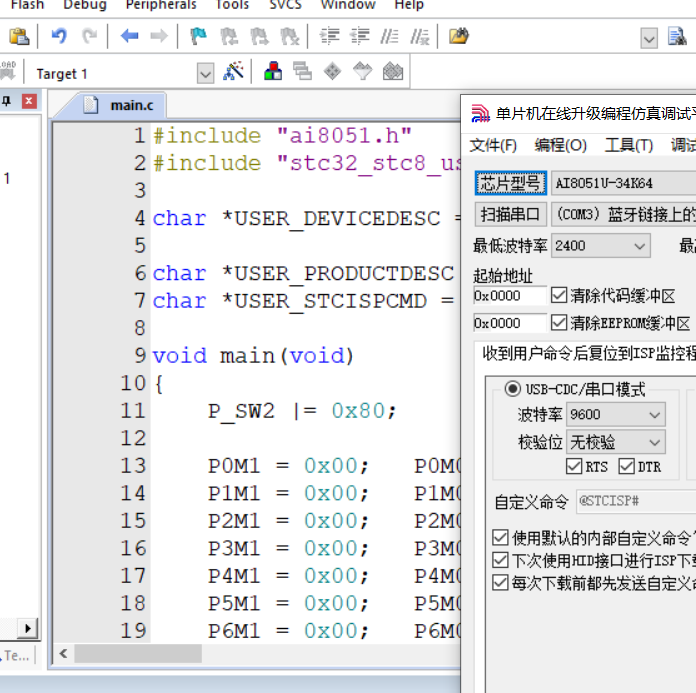Click the 自定义命令 @STCISP# field
This screenshot has width=696, height=693.
pyautogui.click(x=636, y=502)
